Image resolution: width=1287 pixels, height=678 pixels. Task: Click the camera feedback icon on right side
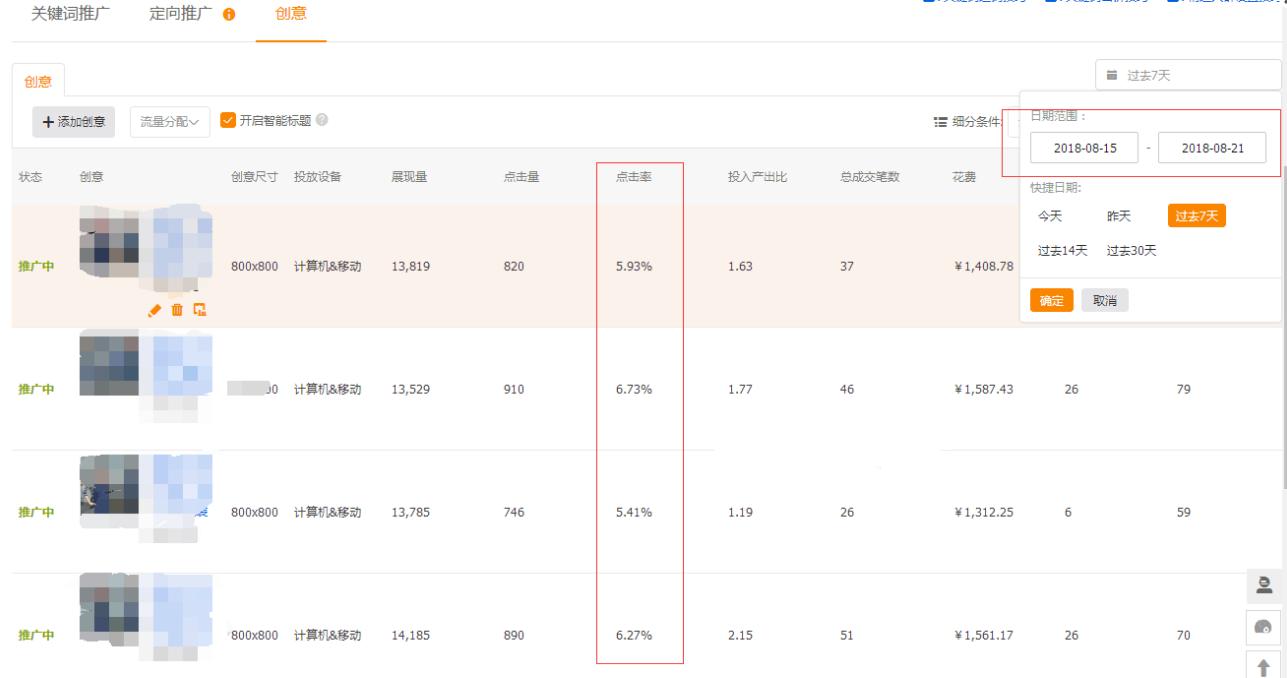coord(1264,625)
